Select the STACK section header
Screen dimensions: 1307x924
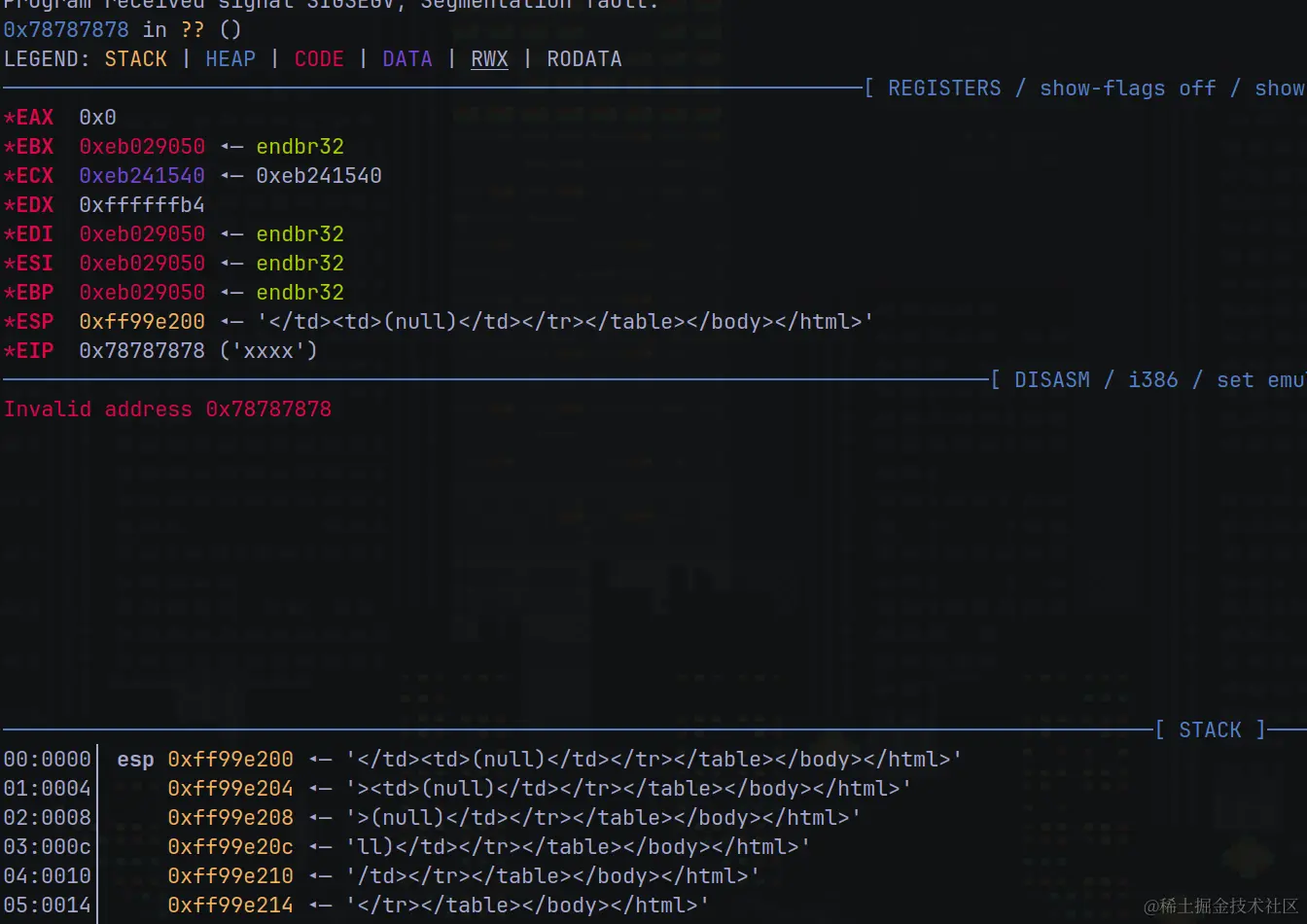point(1211,730)
